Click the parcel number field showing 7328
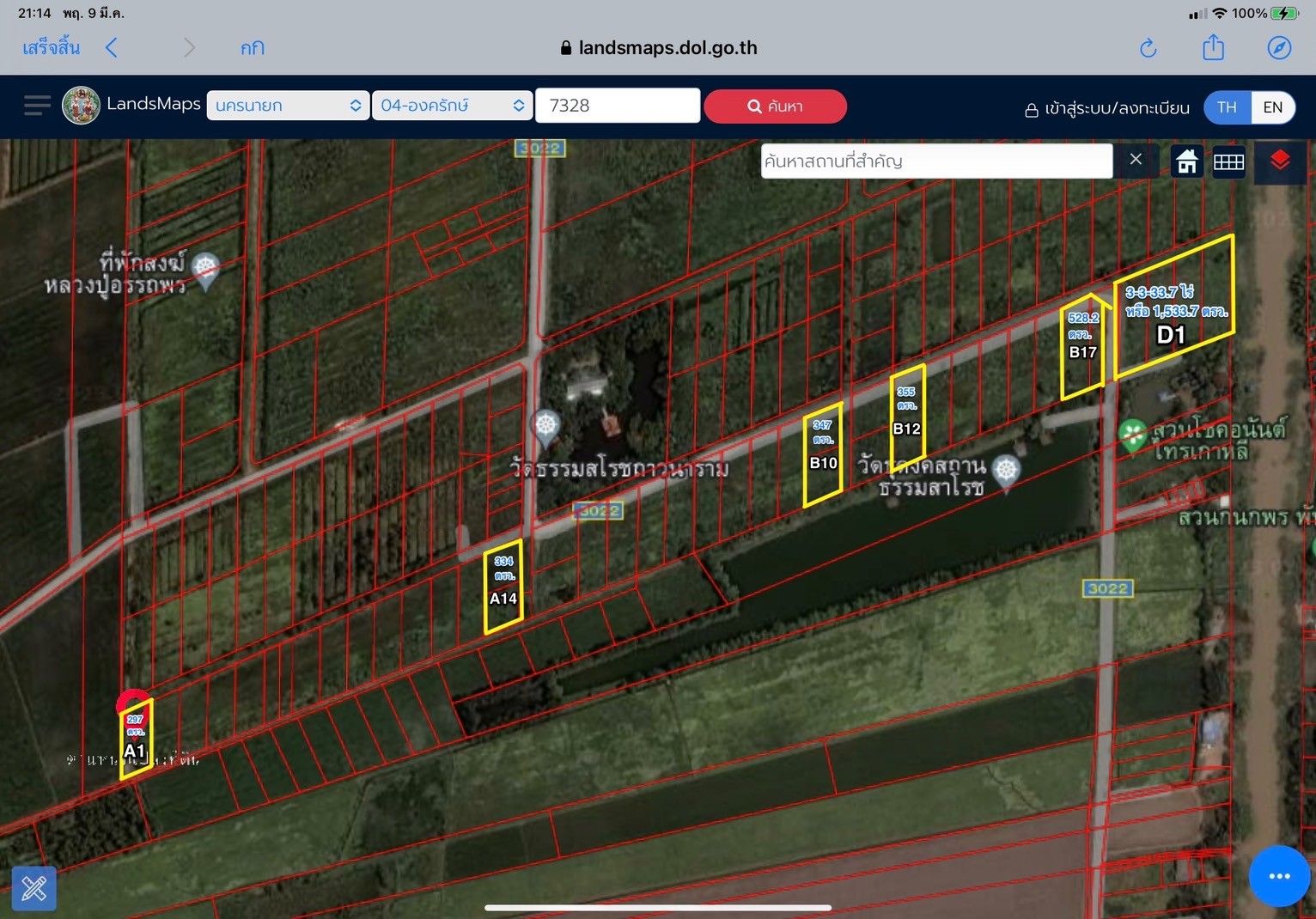Viewport: 1316px width, 919px height. 618,106
